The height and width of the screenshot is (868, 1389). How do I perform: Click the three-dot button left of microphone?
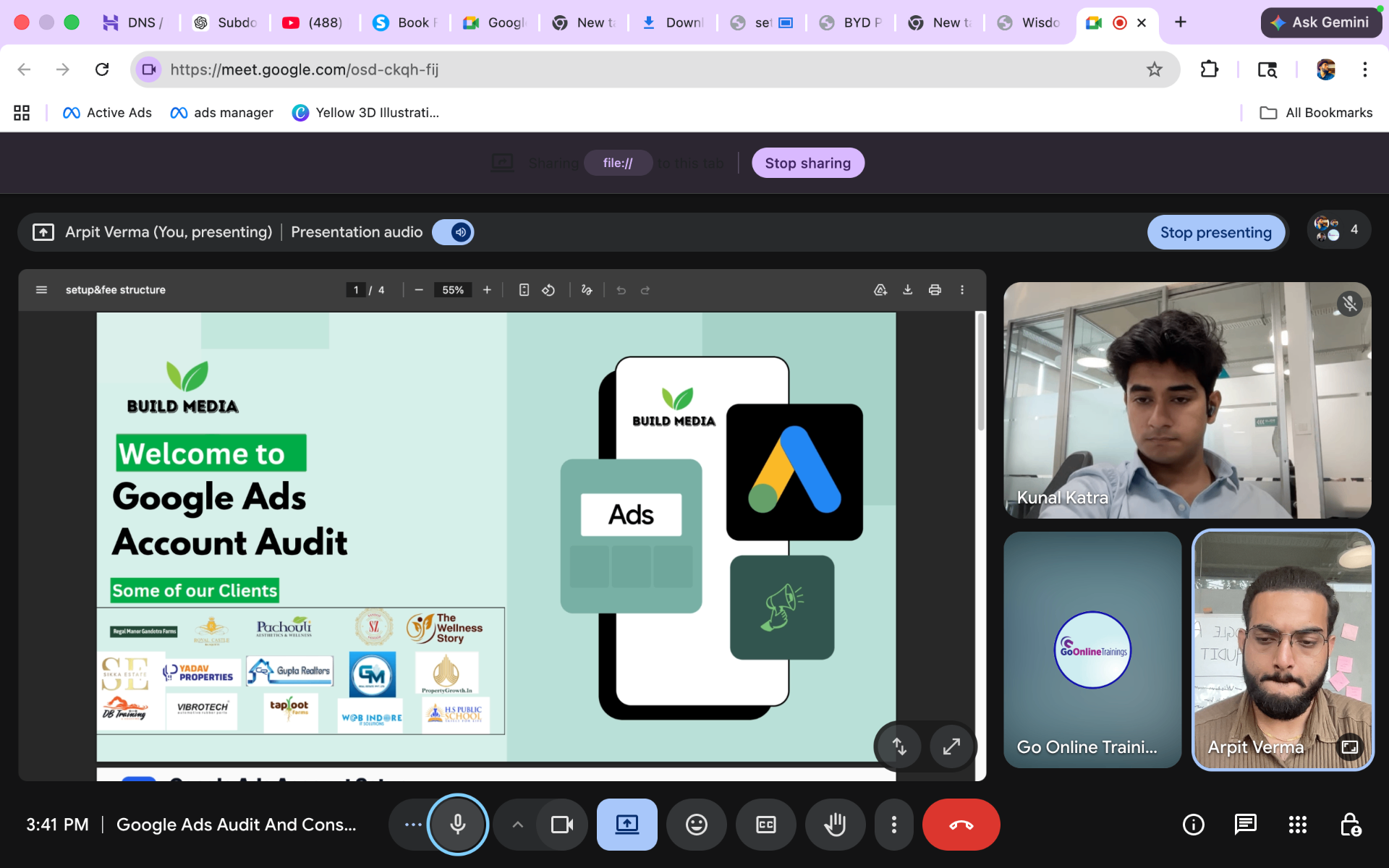(x=413, y=825)
